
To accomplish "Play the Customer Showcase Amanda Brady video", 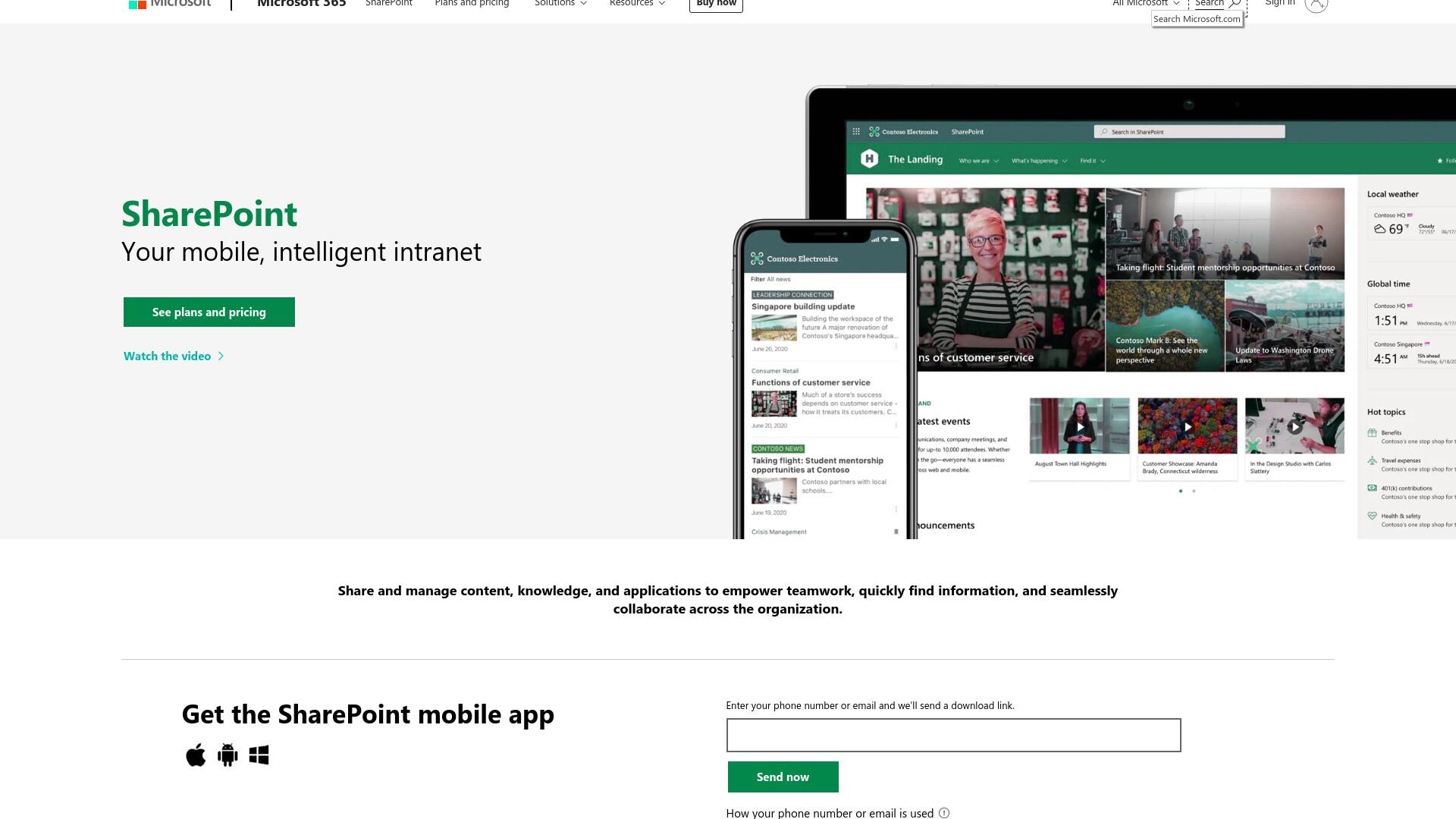I will (1188, 427).
